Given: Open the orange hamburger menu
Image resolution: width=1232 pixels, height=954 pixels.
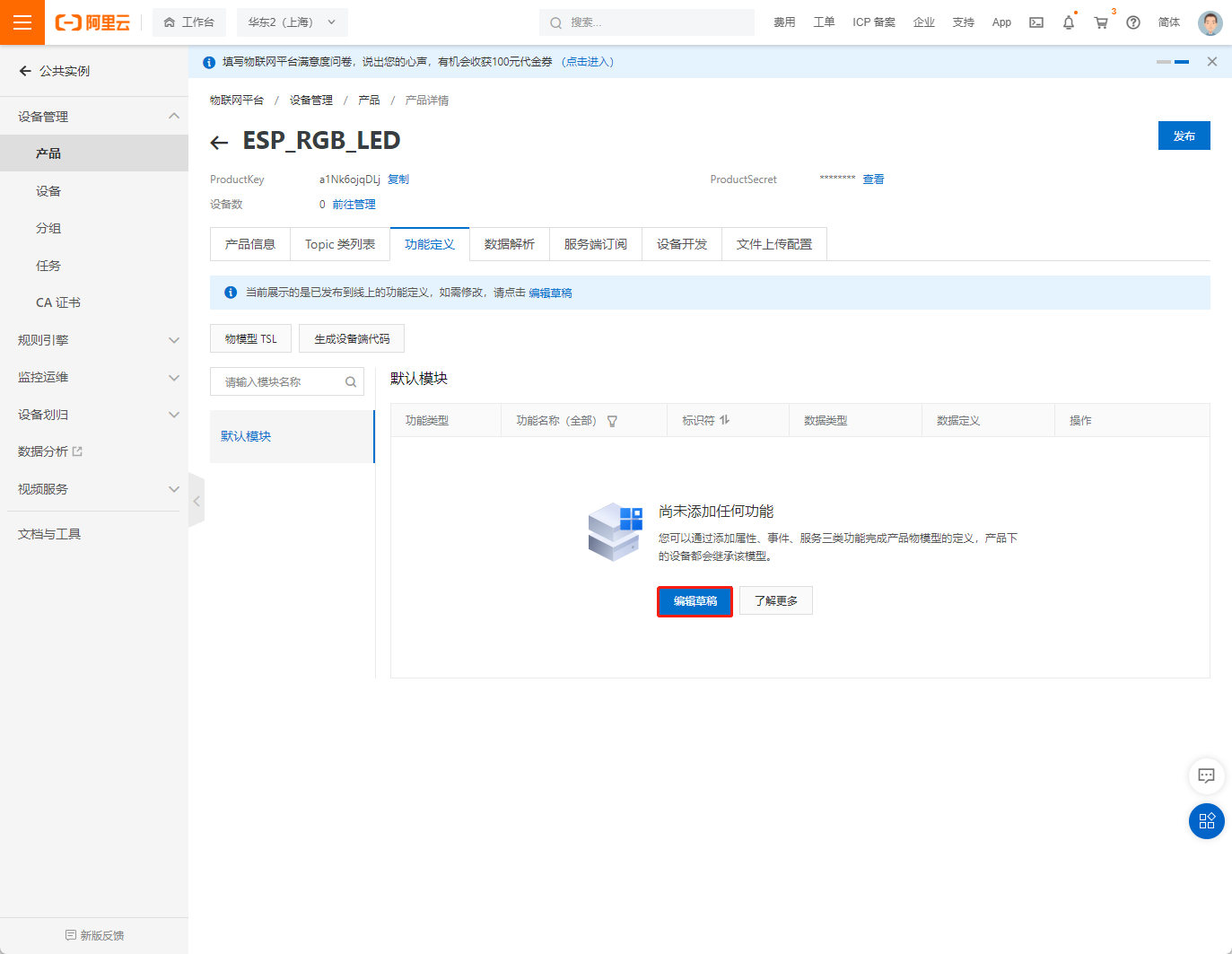Looking at the screenshot, I should click(22, 22).
